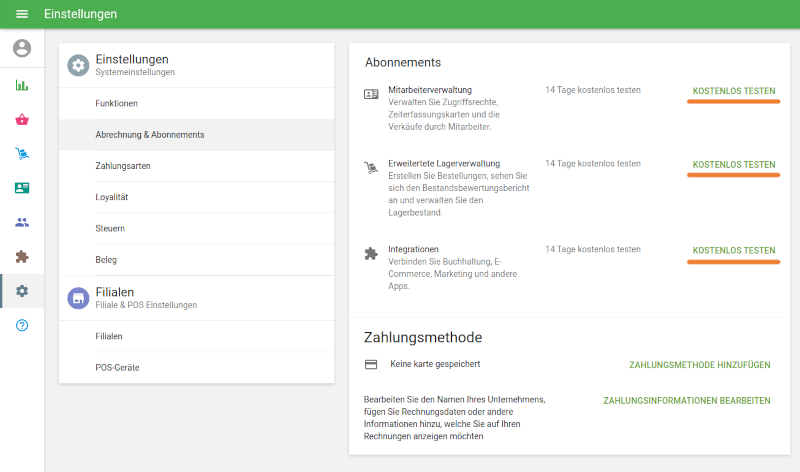Click '14 Tage kostenlos testen' beside Integrationen
Image resolution: width=800 pixels, height=472 pixels.
[x=593, y=249]
